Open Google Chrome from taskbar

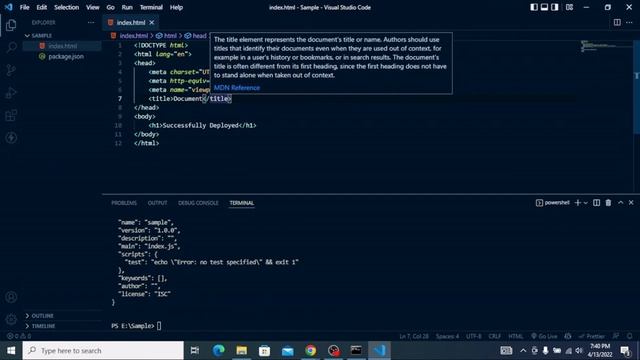pos(311,351)
